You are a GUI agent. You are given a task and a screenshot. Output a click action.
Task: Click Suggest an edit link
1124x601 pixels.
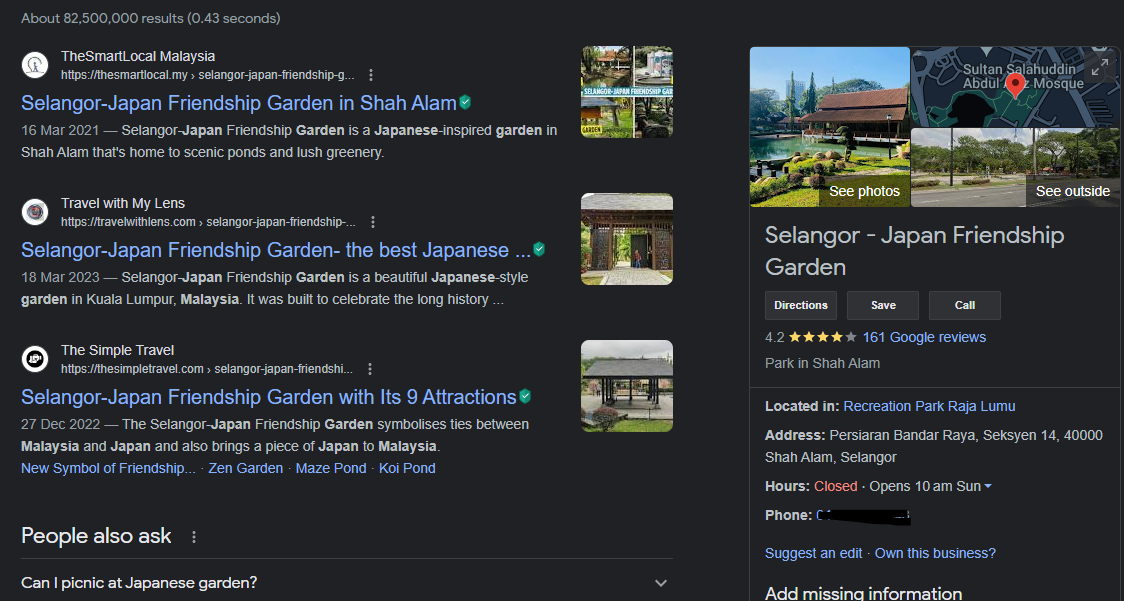(x=814, y=553)
